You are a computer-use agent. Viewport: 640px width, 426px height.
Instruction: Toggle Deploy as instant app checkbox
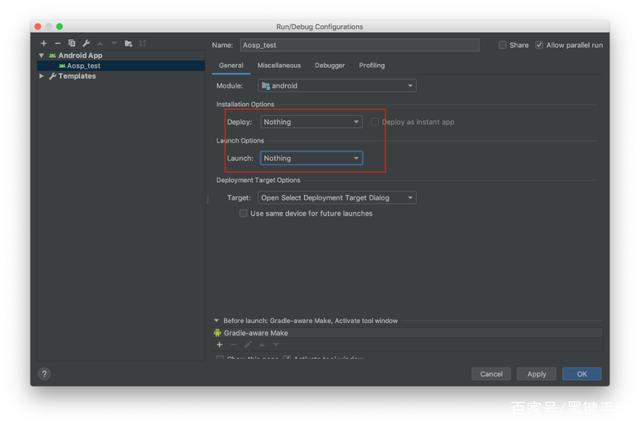(x=375, y=122)
